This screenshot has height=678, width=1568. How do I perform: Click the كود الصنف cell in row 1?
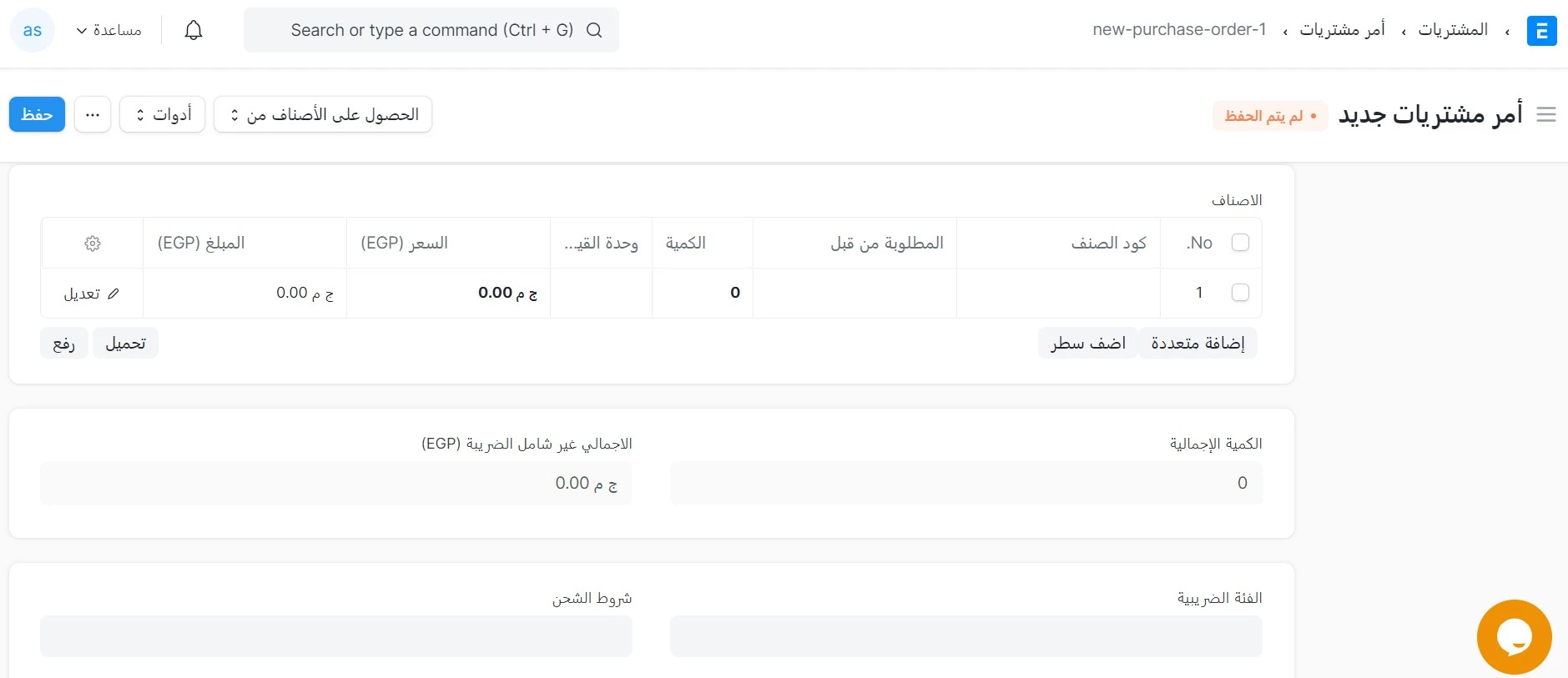pyautogui.click(x=1058, y=293)
